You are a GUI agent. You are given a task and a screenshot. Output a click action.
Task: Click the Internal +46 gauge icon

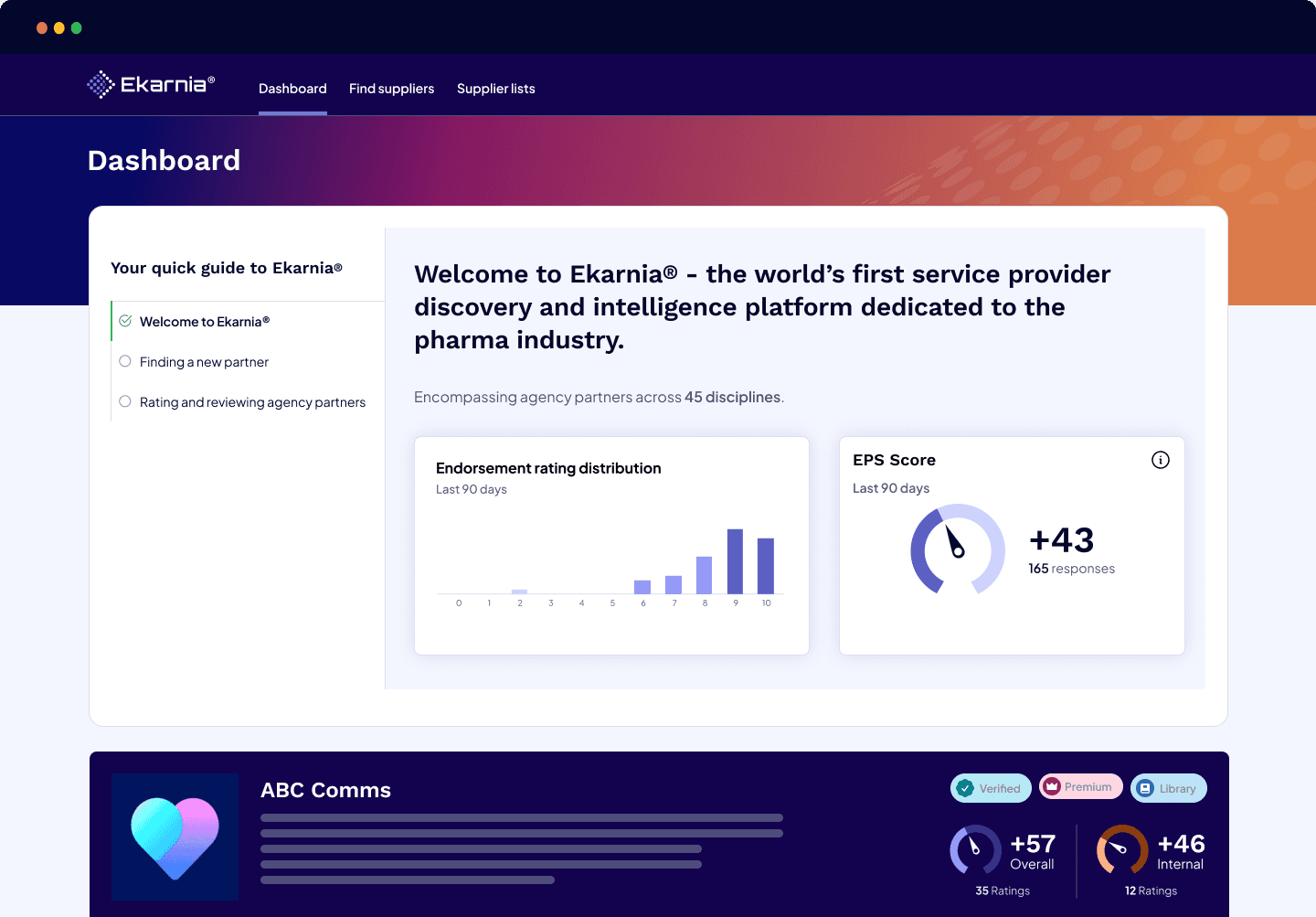pos(1122,849)
